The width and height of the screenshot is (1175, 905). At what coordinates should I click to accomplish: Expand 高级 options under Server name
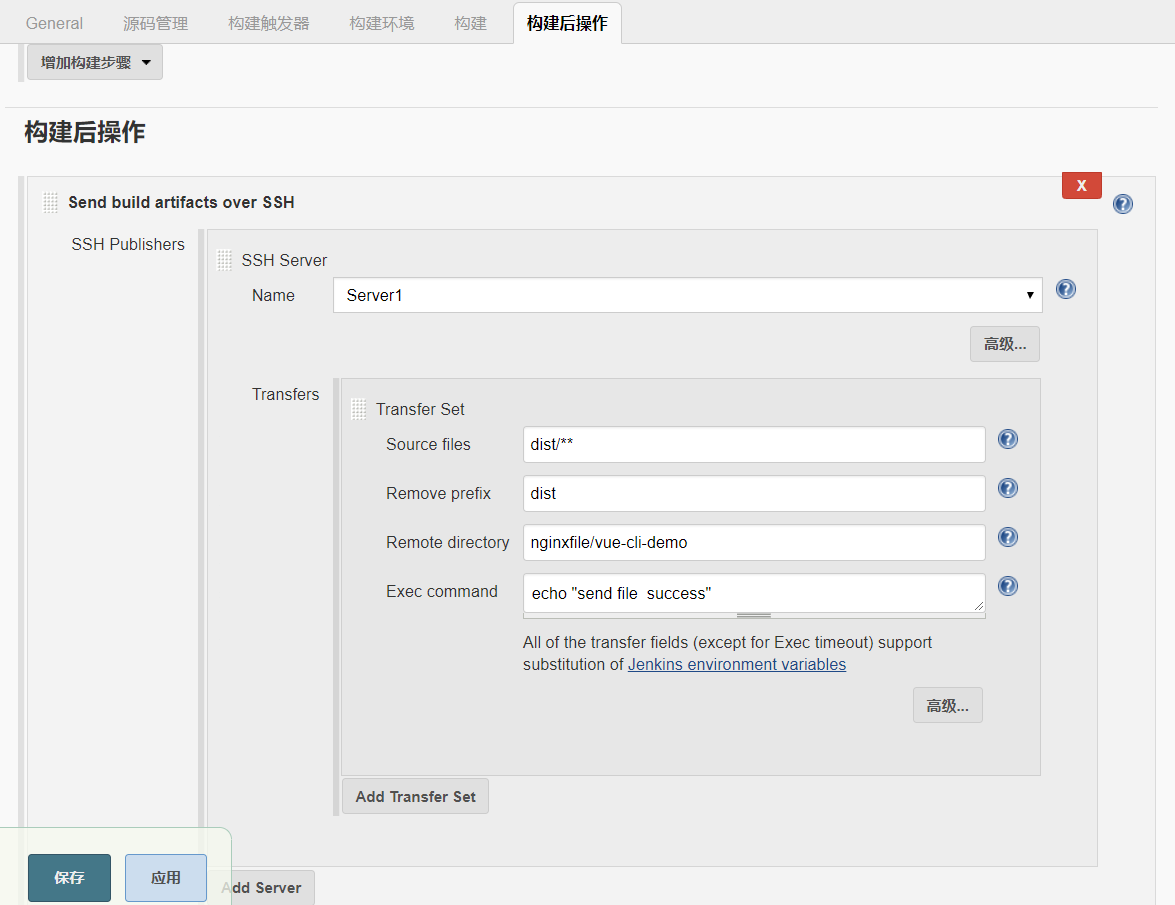1004,344
